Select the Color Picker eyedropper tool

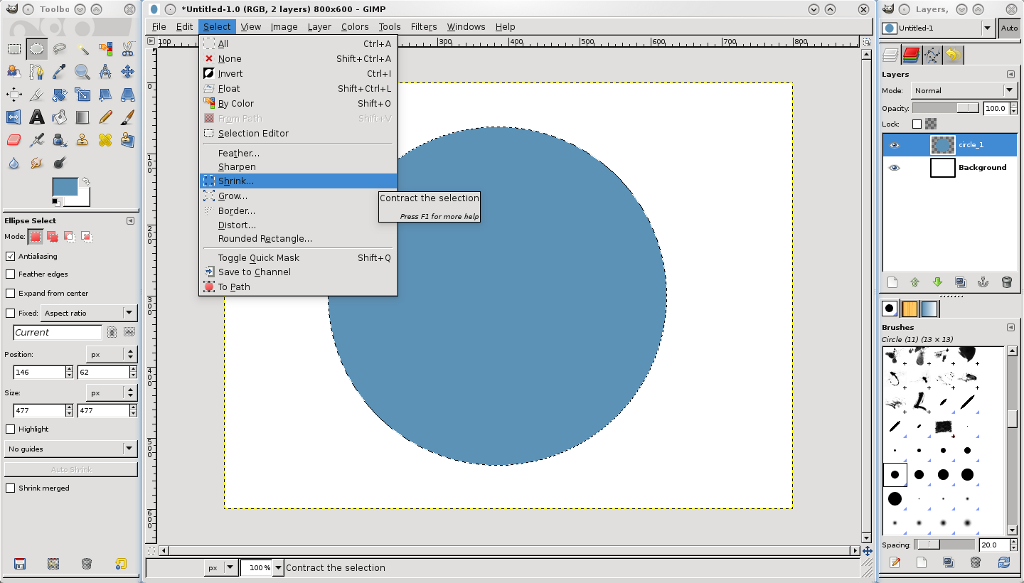pos(59,72)
